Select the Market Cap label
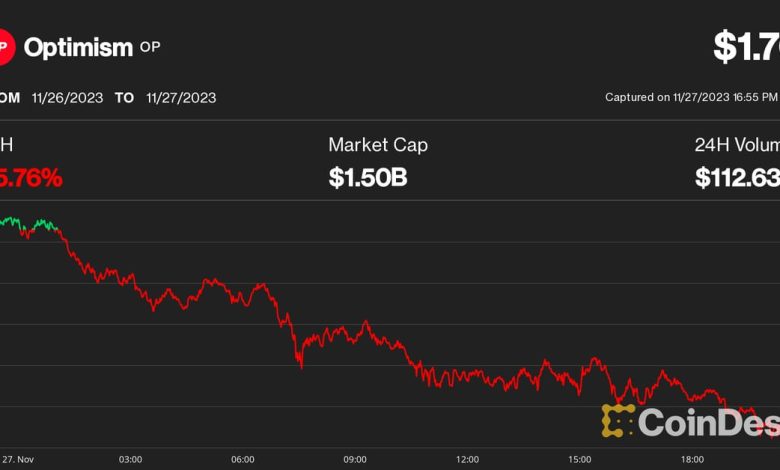The height and width of the screenshot is (470, 780). tap(378, 145)
